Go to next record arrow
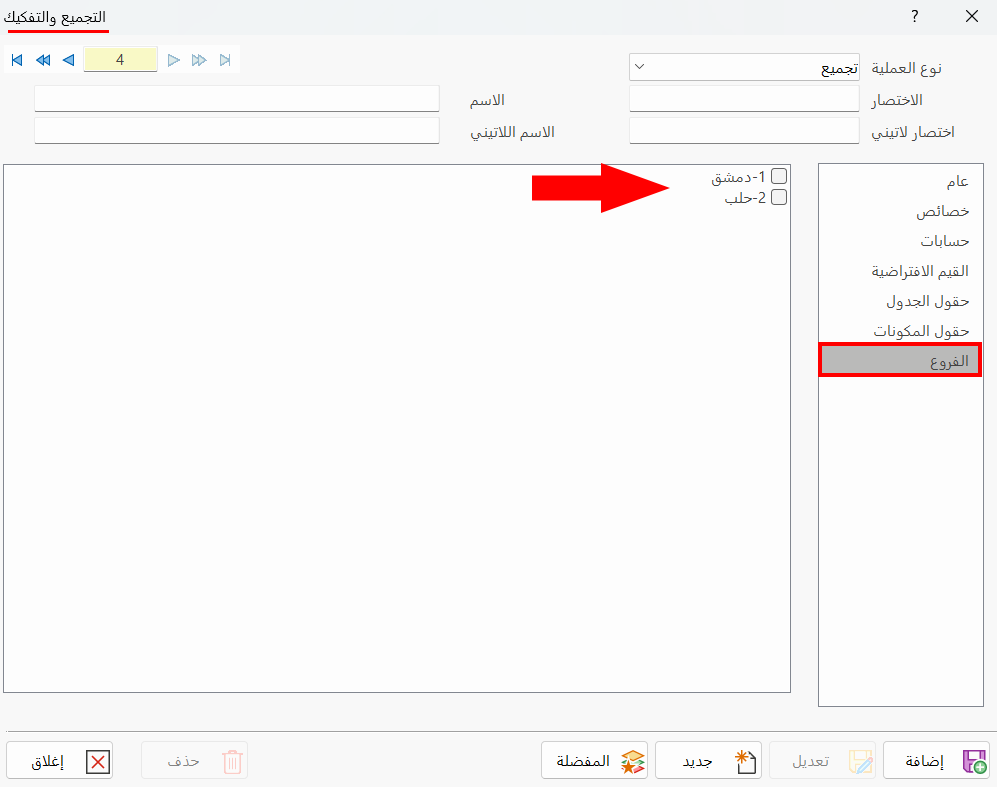The height and width of the screenshot is (787, 997). [173, 60]
